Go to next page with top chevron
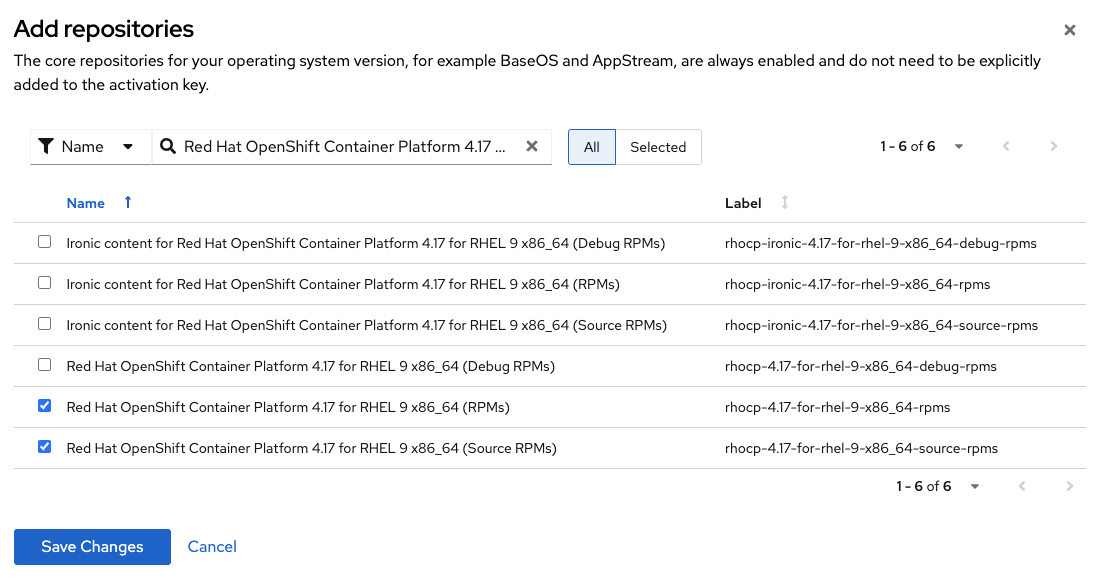The height and width of the screenshot is (578, 1101). pyautogui.click(x=1053, y=146)
